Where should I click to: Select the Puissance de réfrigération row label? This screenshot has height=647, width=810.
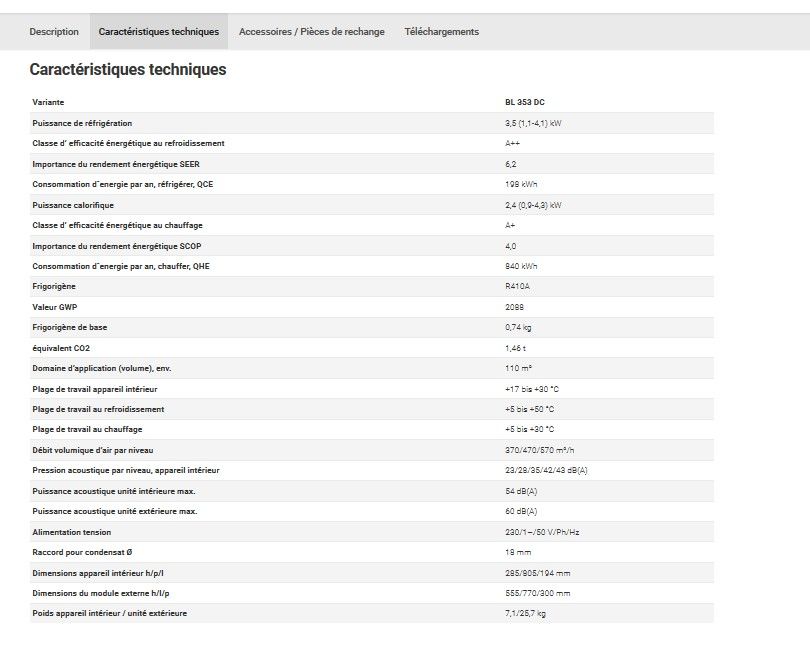point(82,123)
